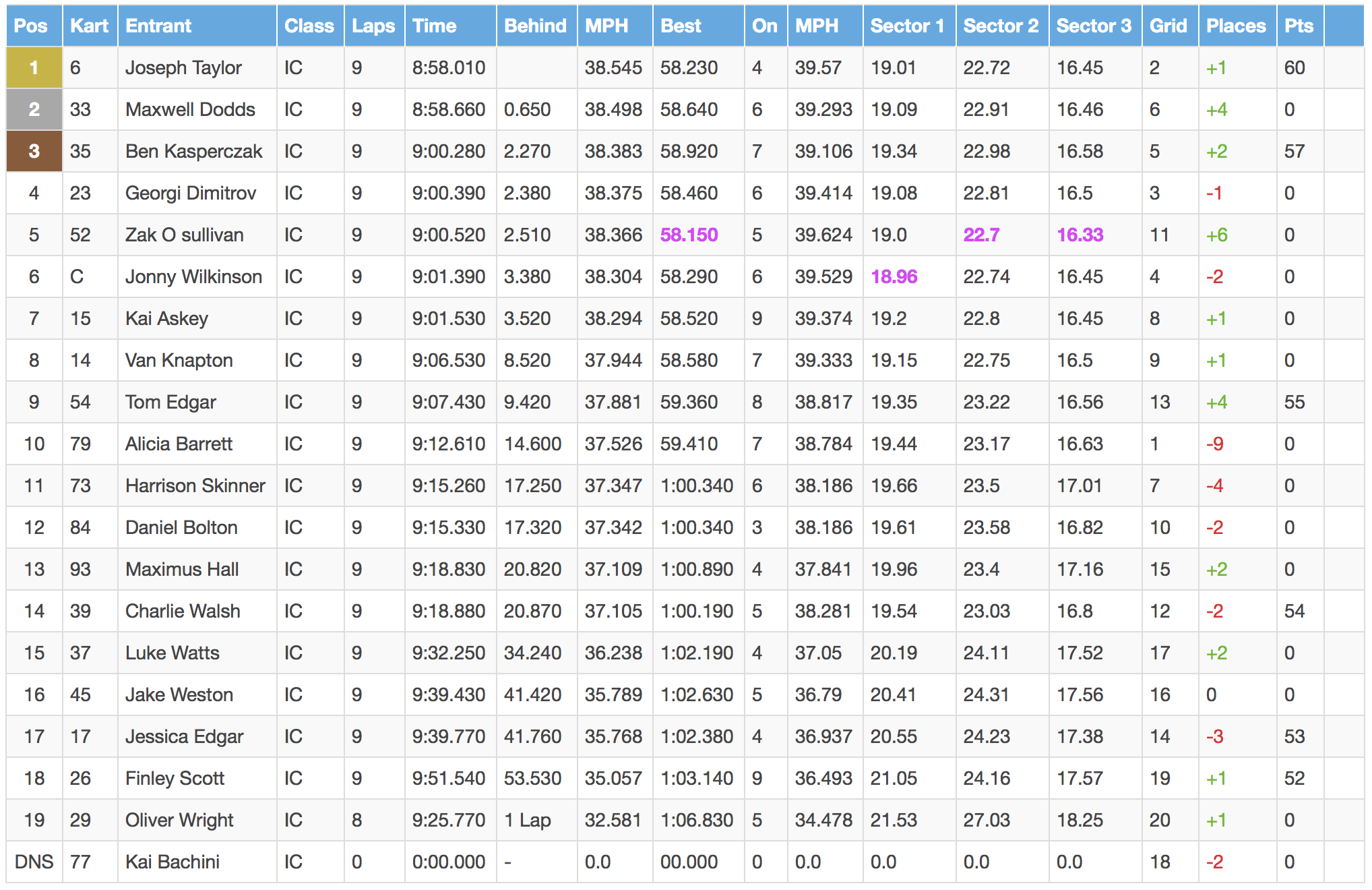Click Jessica Edgar's 53 points value
This screenshot has width=1372, height=890.
(1295, 736)
